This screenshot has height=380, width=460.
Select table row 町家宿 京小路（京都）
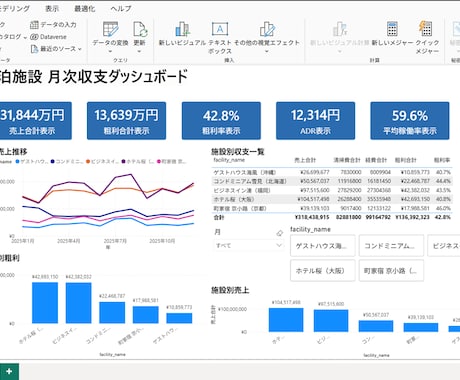click(332, 208)
